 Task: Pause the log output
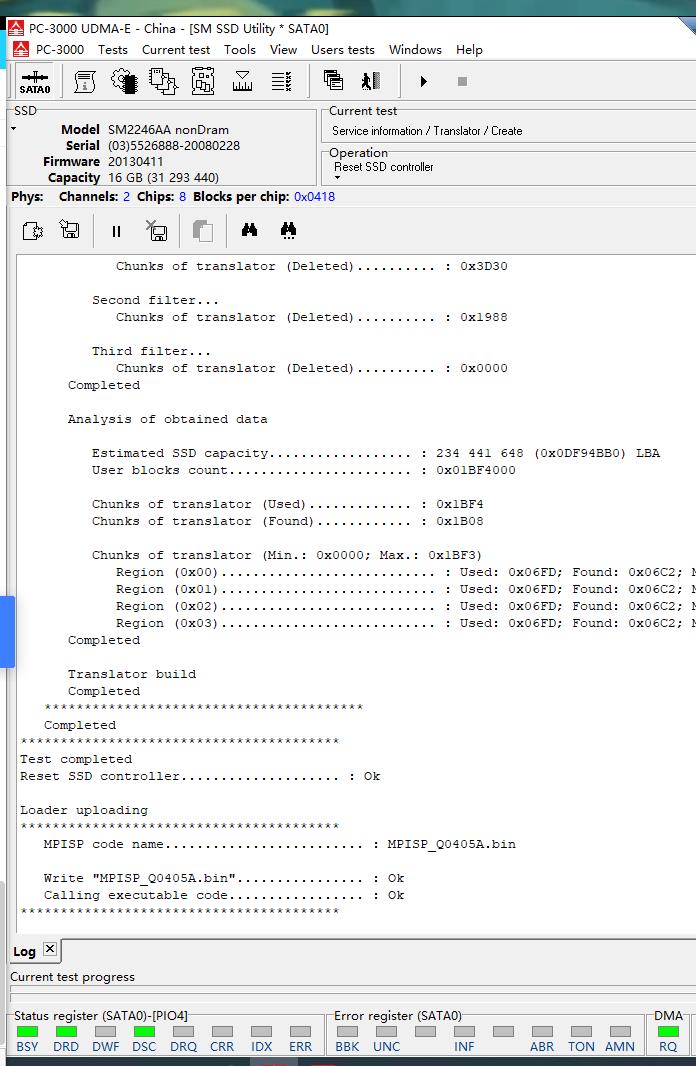116,231
